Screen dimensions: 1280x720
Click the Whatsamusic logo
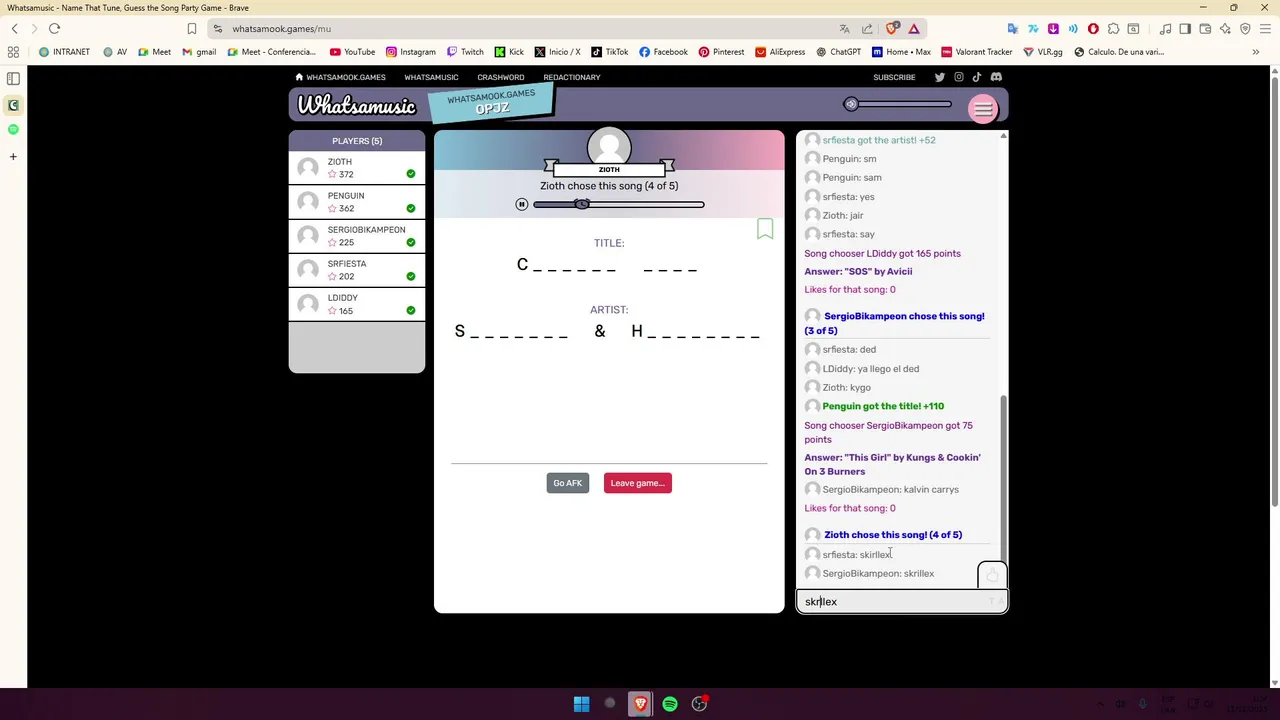point(356,105)
